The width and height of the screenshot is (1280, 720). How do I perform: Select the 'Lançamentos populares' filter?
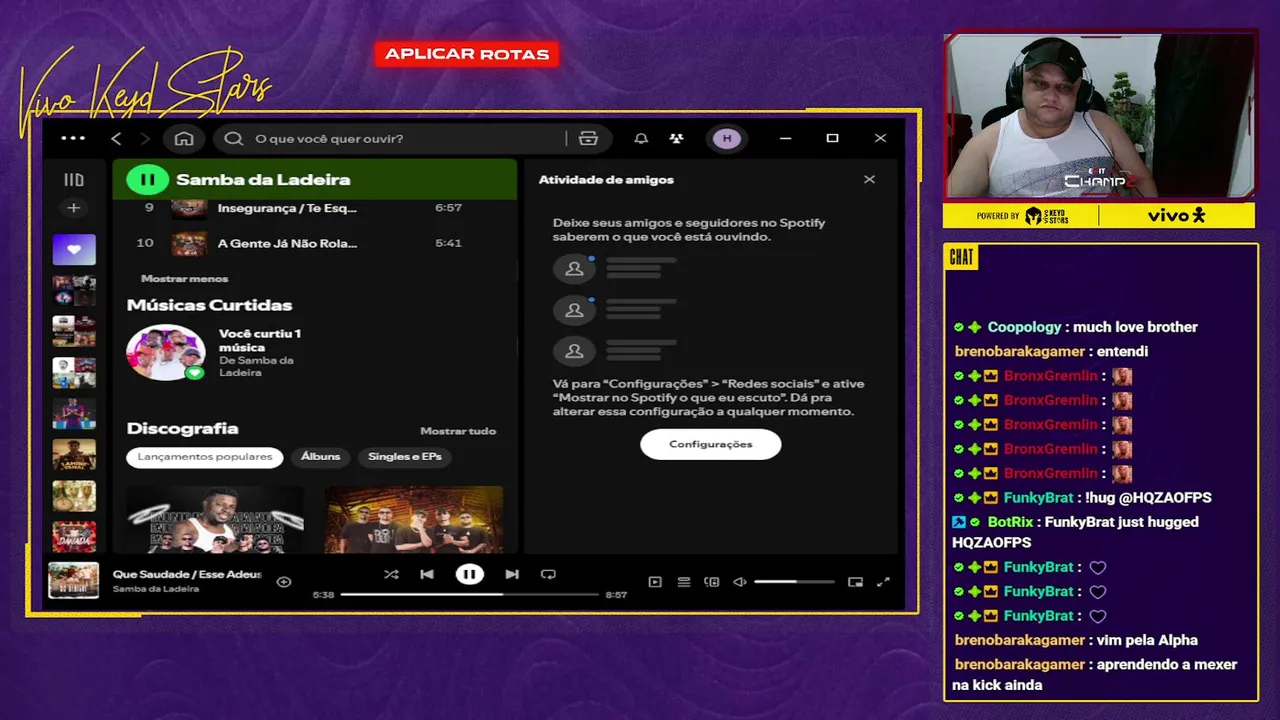[205, 457]
